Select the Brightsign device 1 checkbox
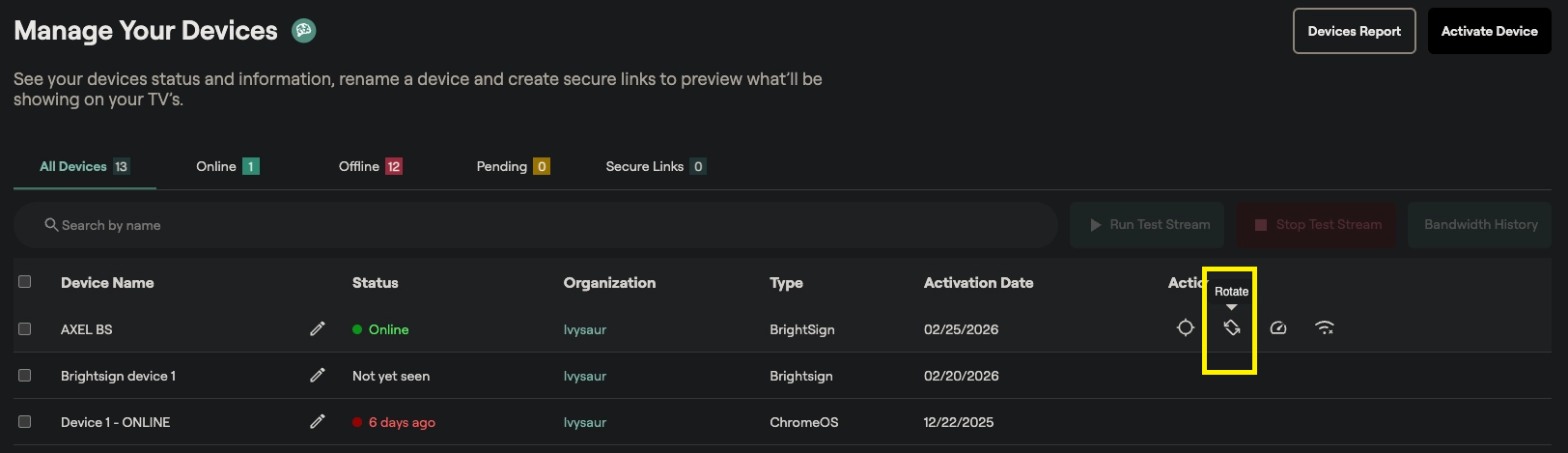Screen dimensions: 1568x453 pos(25,376)
